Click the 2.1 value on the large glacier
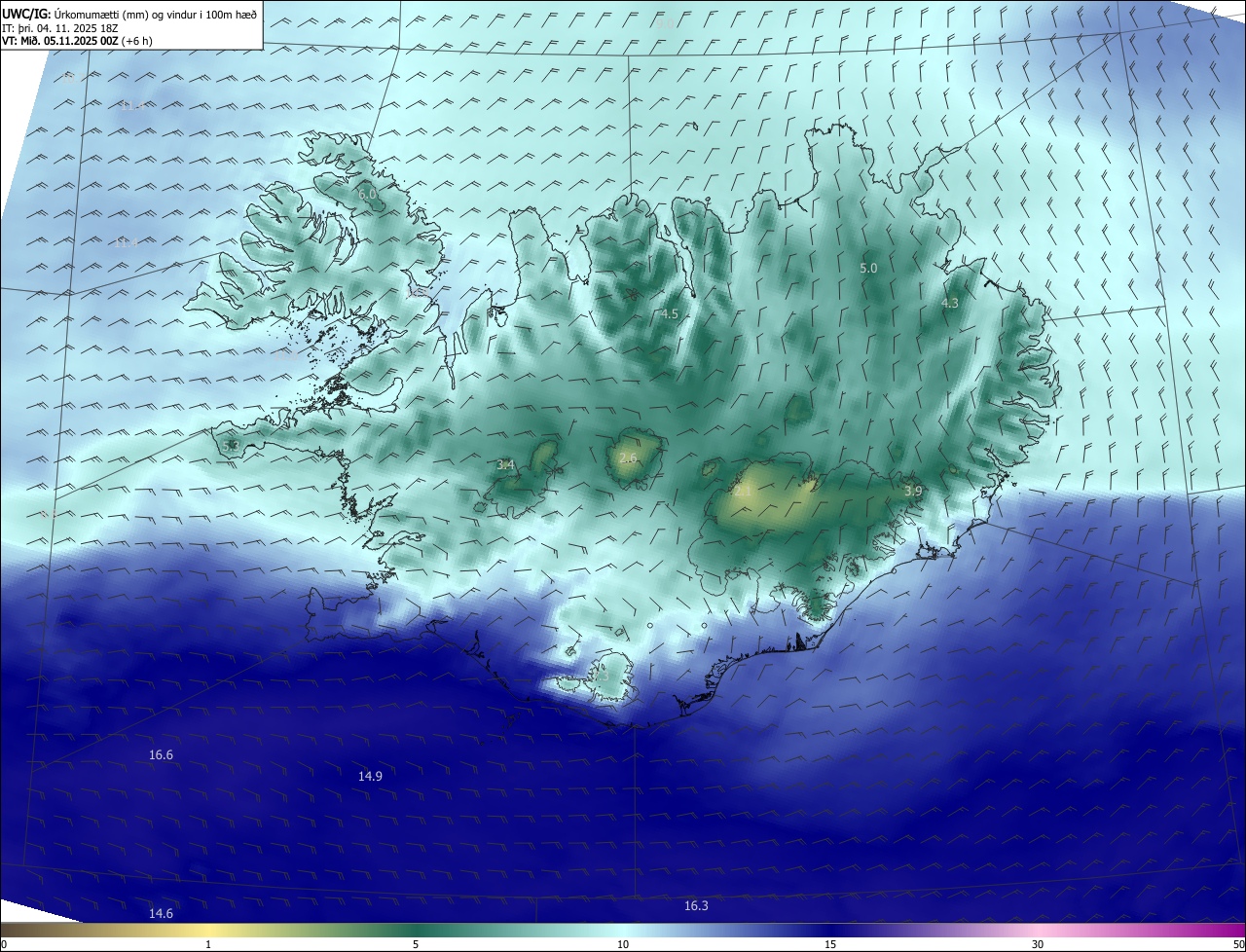 (x=742, y=492)
